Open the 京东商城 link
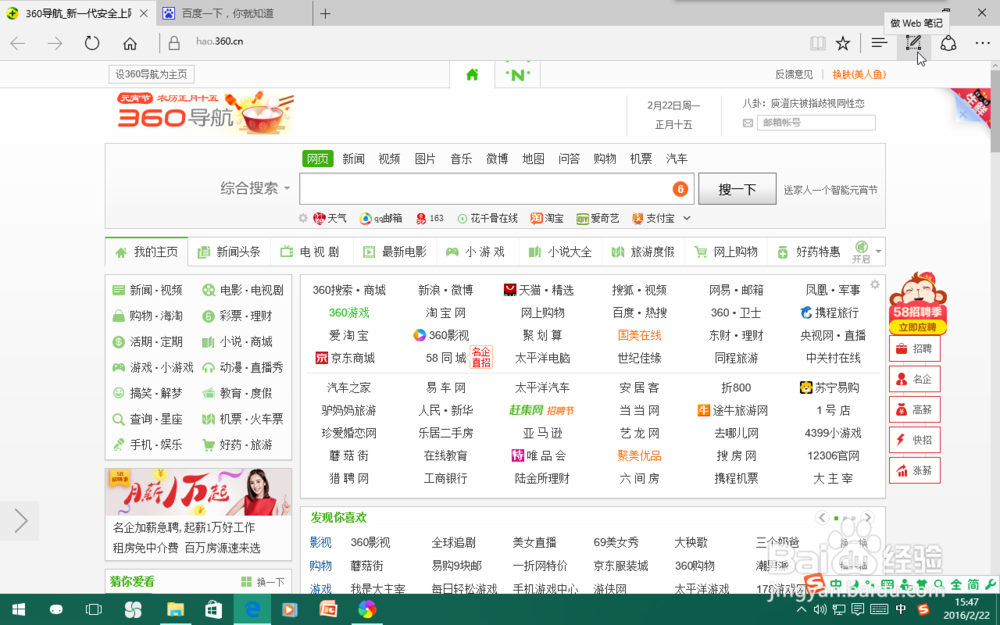Screen dimensions: 1000x625 point(345,358)
